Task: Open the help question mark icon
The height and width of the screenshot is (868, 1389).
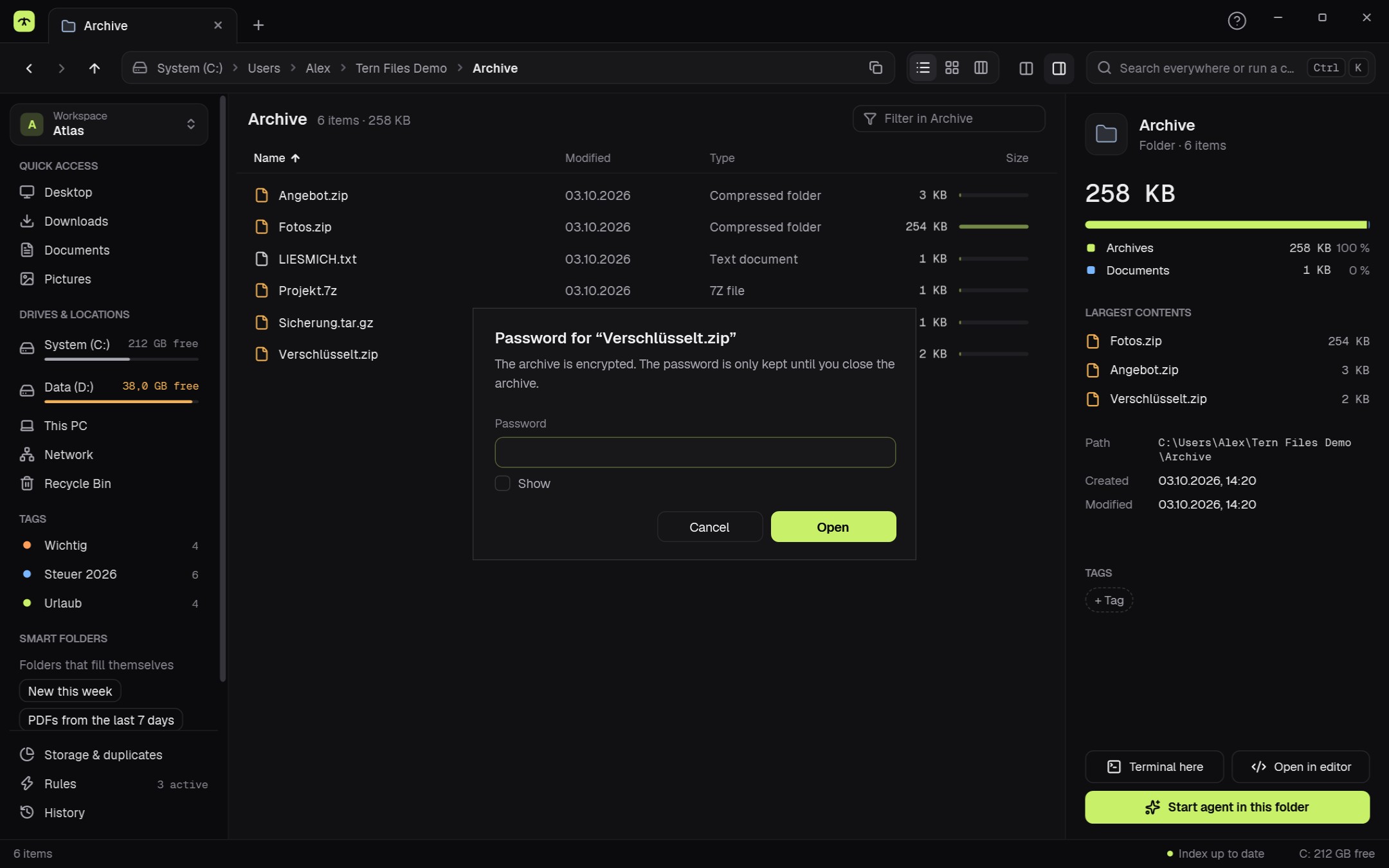Action: pos(1237,21)
